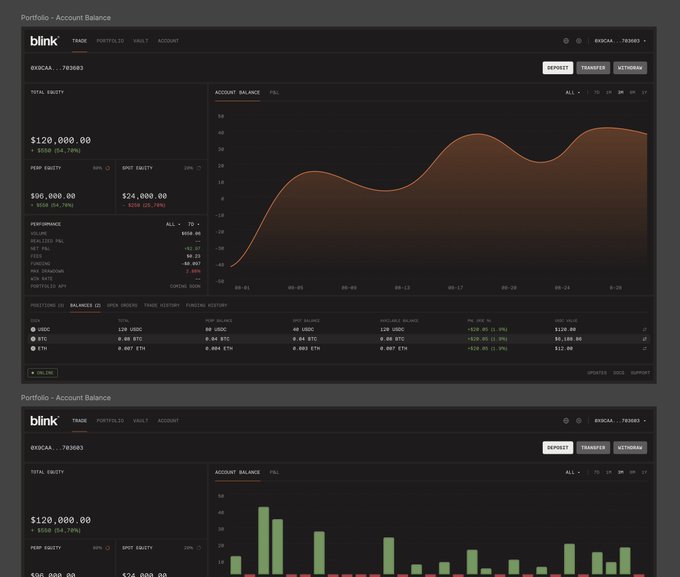Open the ALL dropdown in Performance section
The width and height of the screenshot is (680, 577).
click(x=173, y=224)
